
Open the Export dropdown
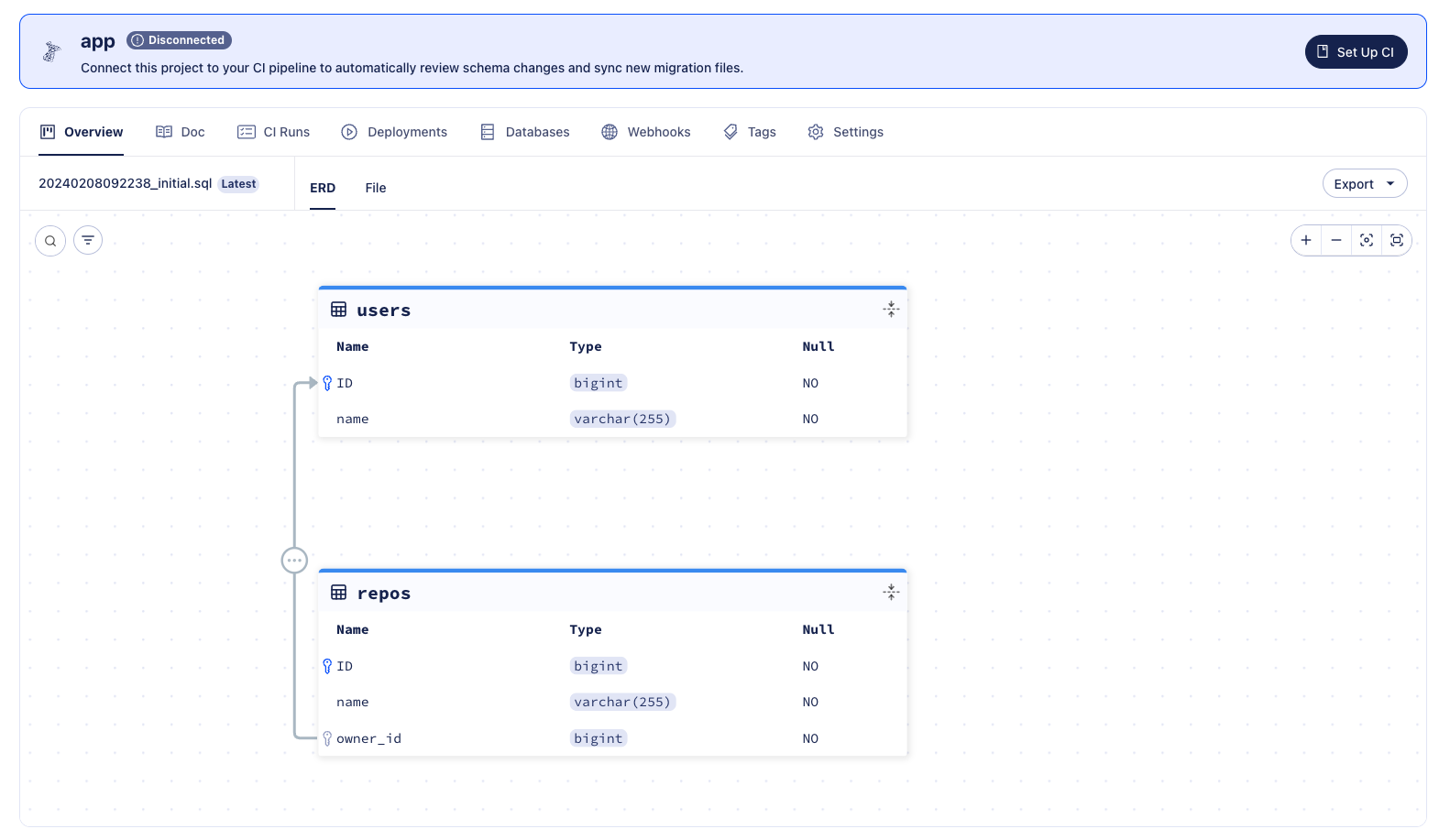1364,184
